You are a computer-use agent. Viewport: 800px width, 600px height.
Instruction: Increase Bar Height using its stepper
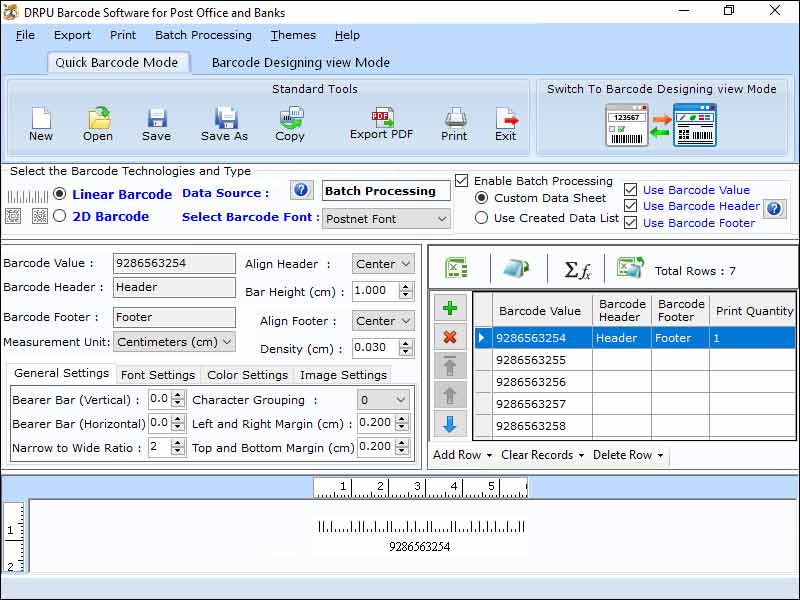click(x=406, y=286)
